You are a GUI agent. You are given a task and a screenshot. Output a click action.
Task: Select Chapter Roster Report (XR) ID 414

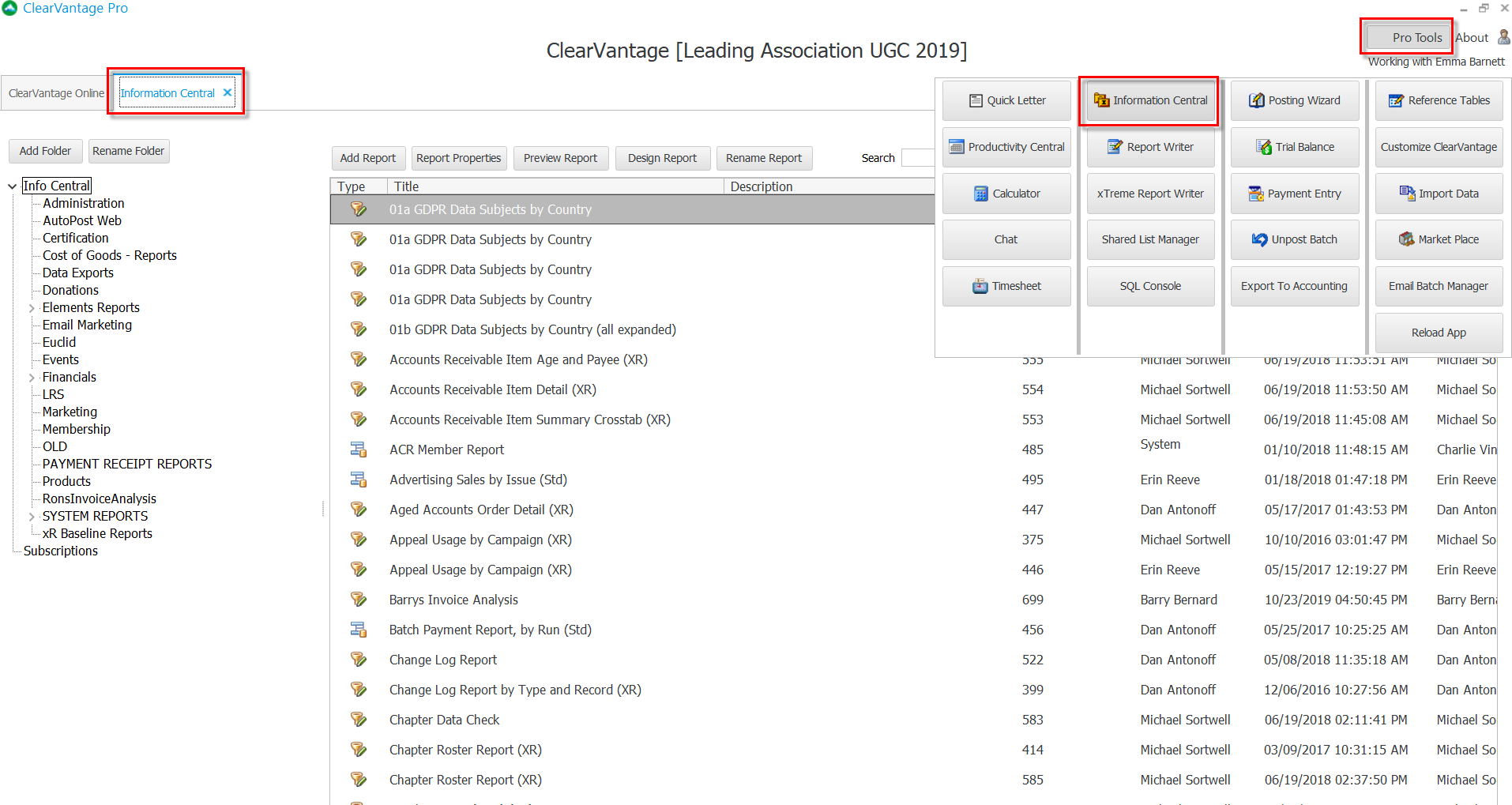(913, 750)
